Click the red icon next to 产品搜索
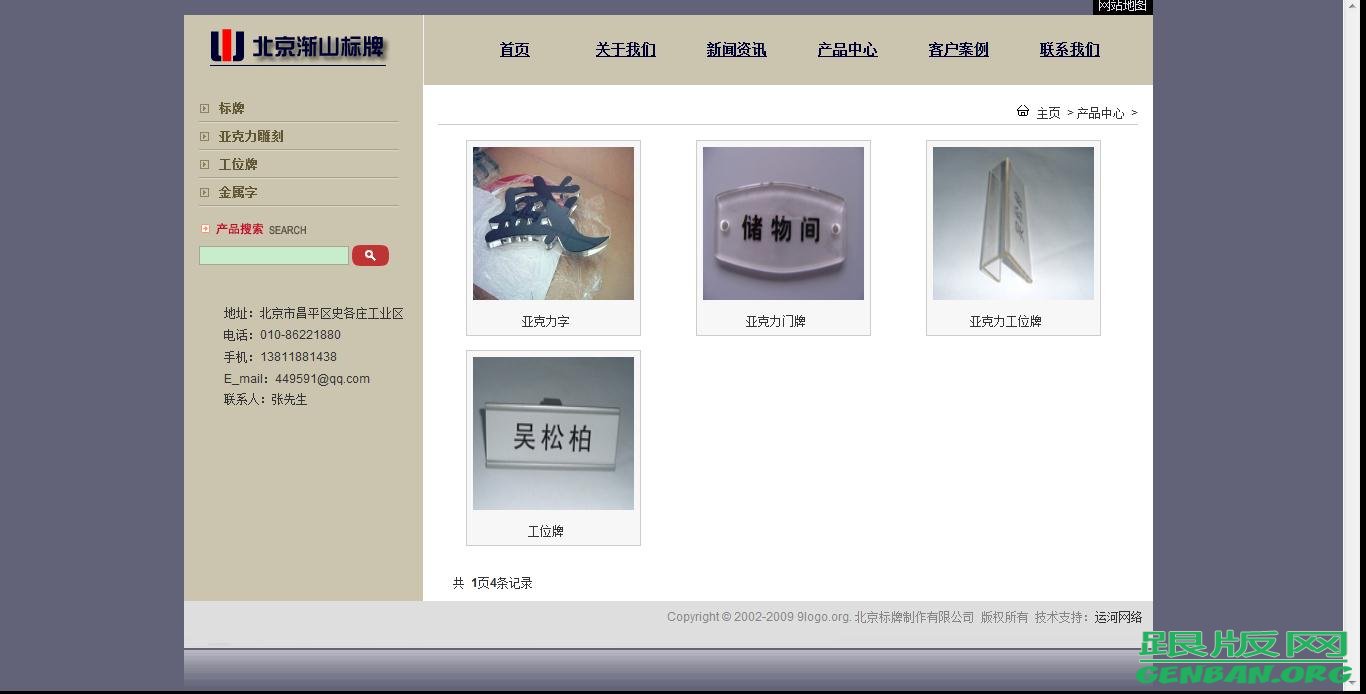1366x694 pixels. click(205, 228)
